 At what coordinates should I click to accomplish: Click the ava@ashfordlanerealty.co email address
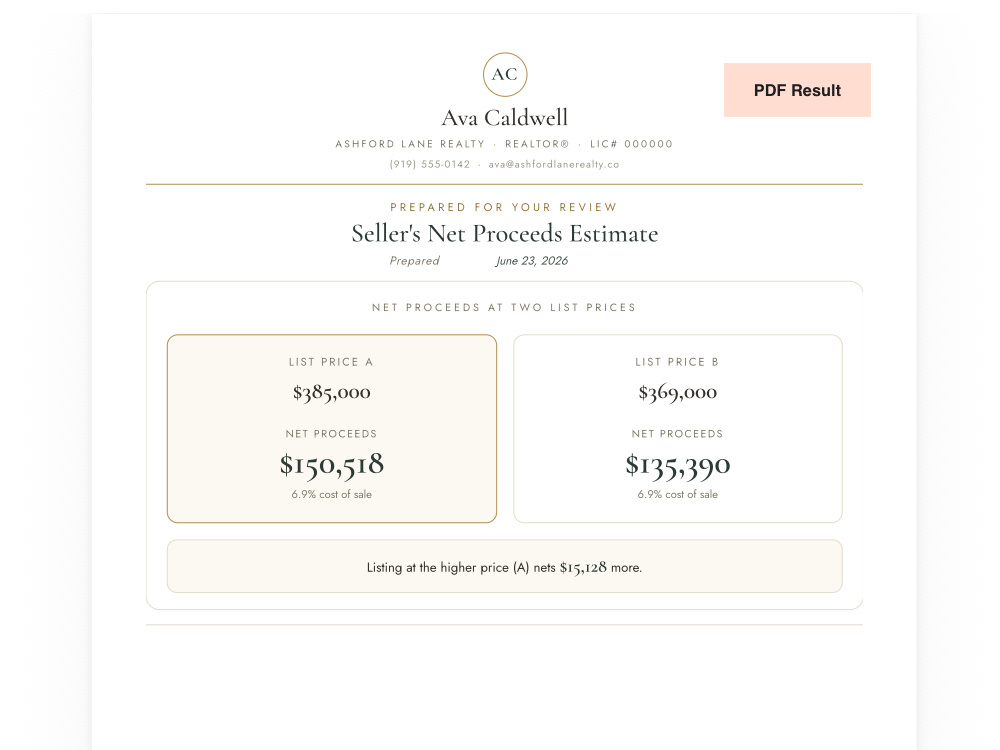tap(554, 165)
